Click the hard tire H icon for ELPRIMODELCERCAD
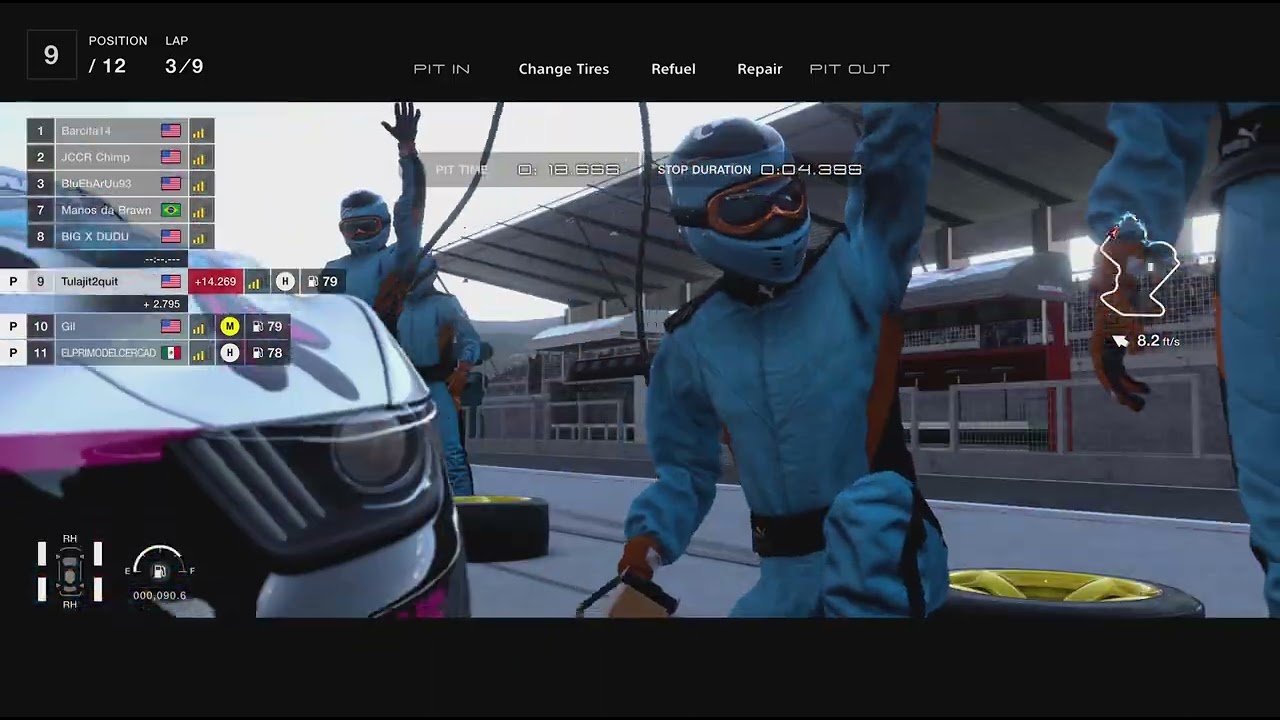The width and height of the screenshot is (1280, 720). (230, 353)
